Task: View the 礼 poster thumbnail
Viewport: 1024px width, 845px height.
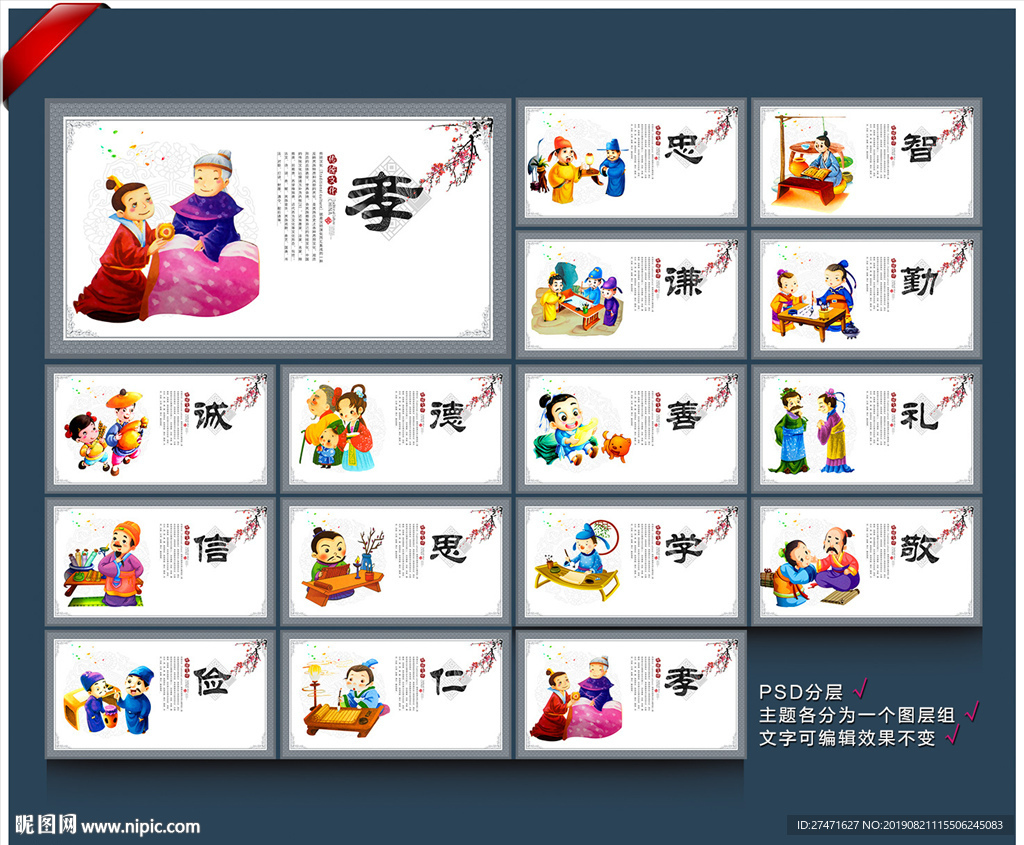Action: 867,429
